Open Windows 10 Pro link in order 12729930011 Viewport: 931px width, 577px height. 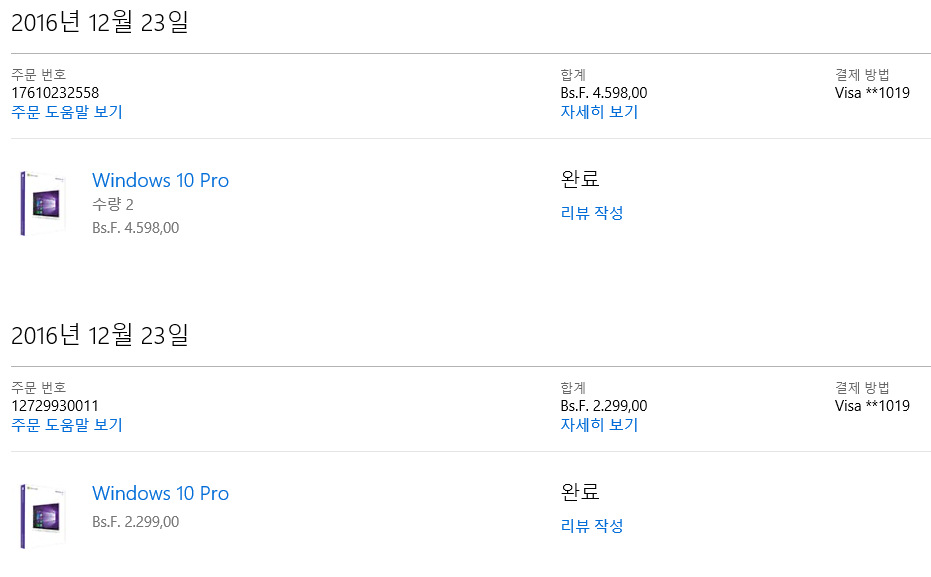[x=160, y=494]
